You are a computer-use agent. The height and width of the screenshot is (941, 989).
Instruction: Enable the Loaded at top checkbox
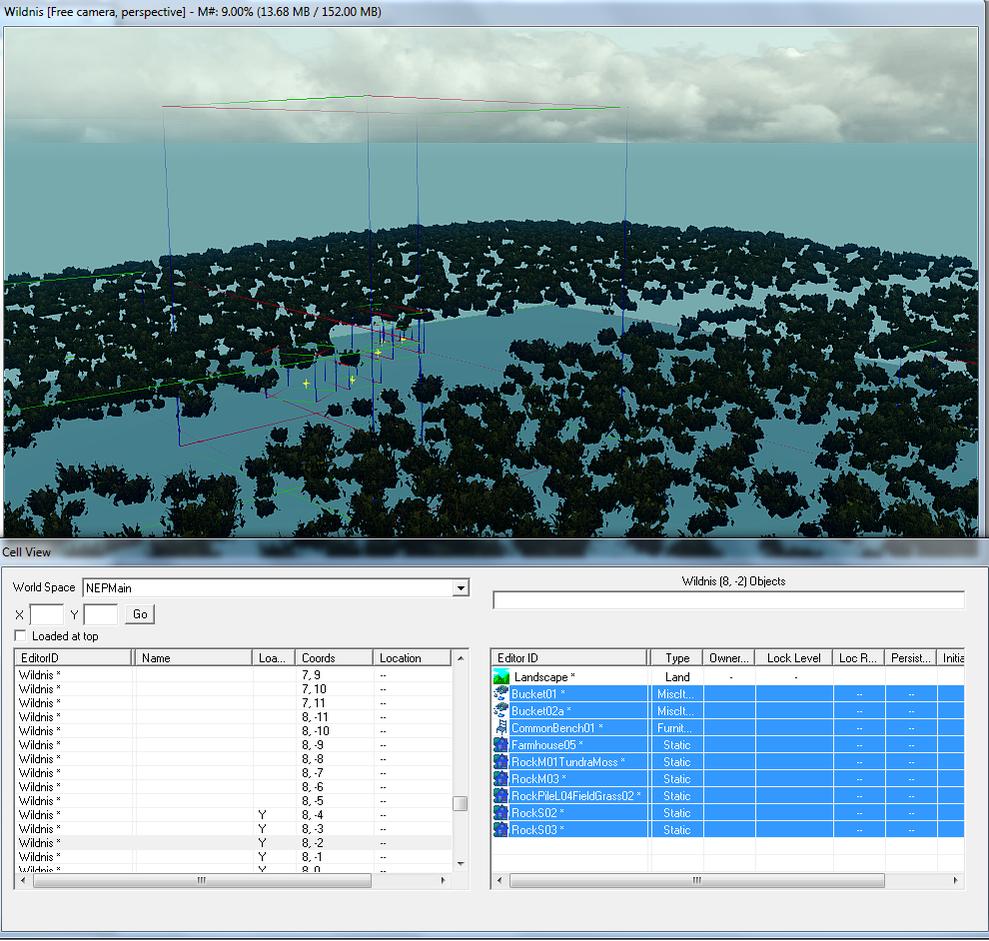(x=20, y=636)
